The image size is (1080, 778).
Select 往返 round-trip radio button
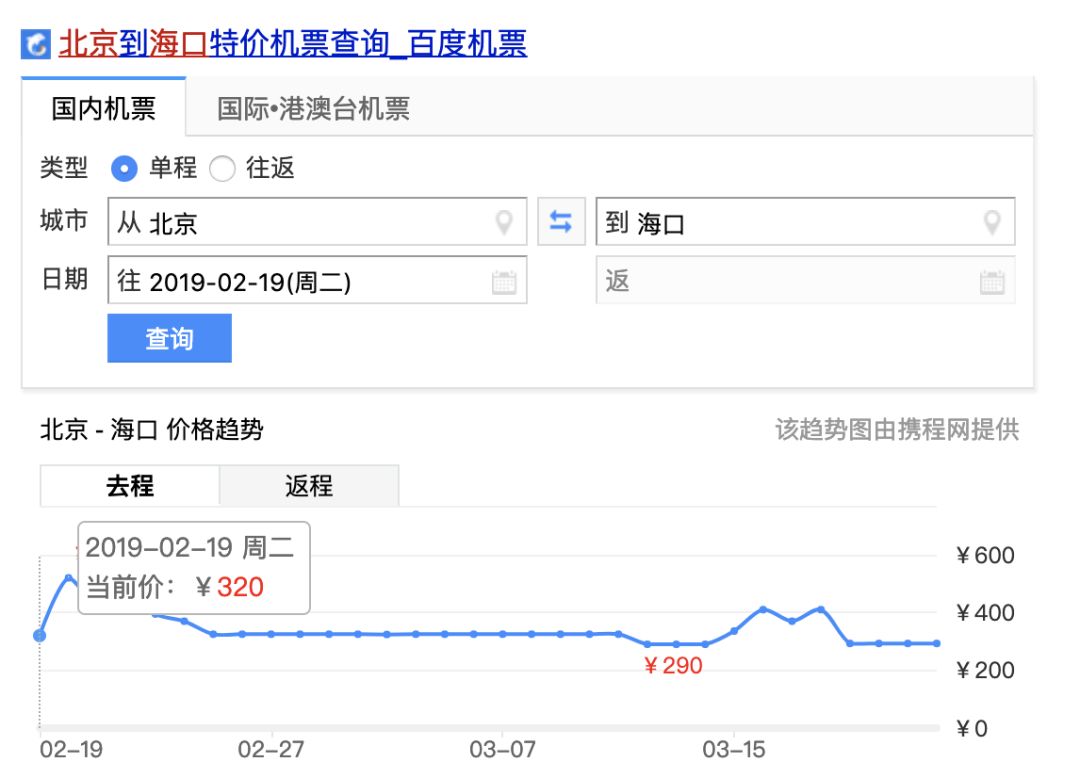coord(222,169)
